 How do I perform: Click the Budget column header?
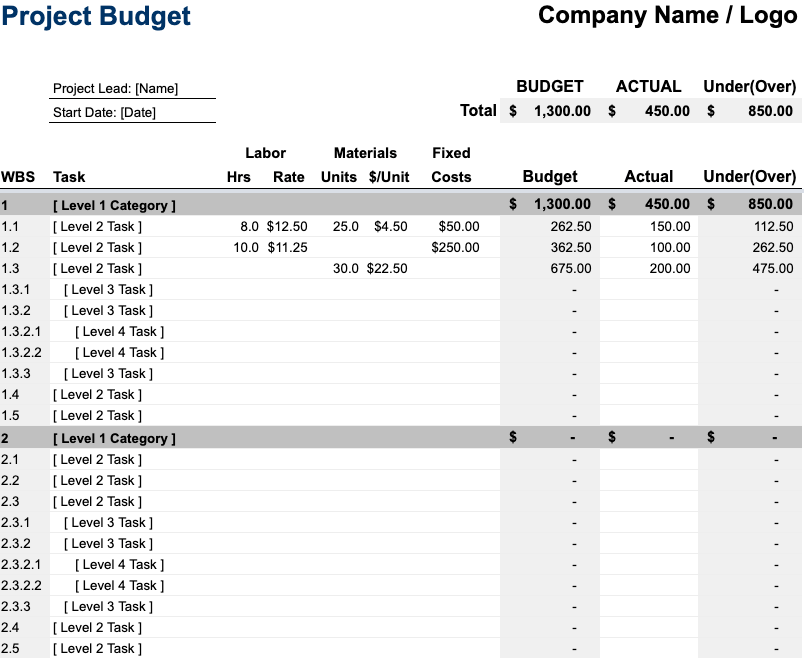pyautogui.click(x=549, y=176)
